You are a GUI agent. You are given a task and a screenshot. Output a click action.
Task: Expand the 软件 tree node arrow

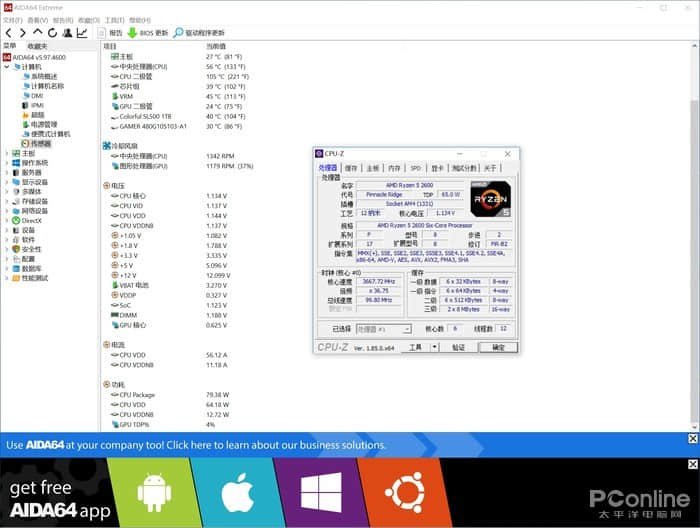[7, 240]
